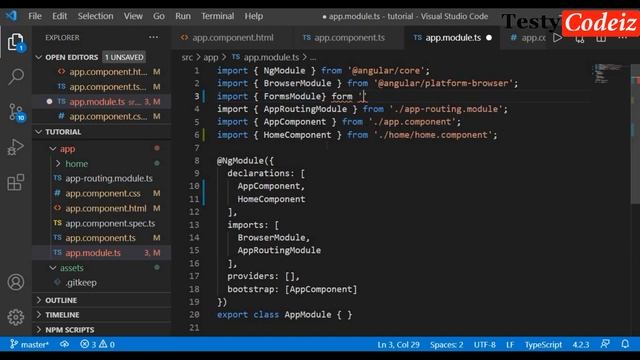Collapse the TUTORIAL folder section
640x360 pixels.
point(39,132)
